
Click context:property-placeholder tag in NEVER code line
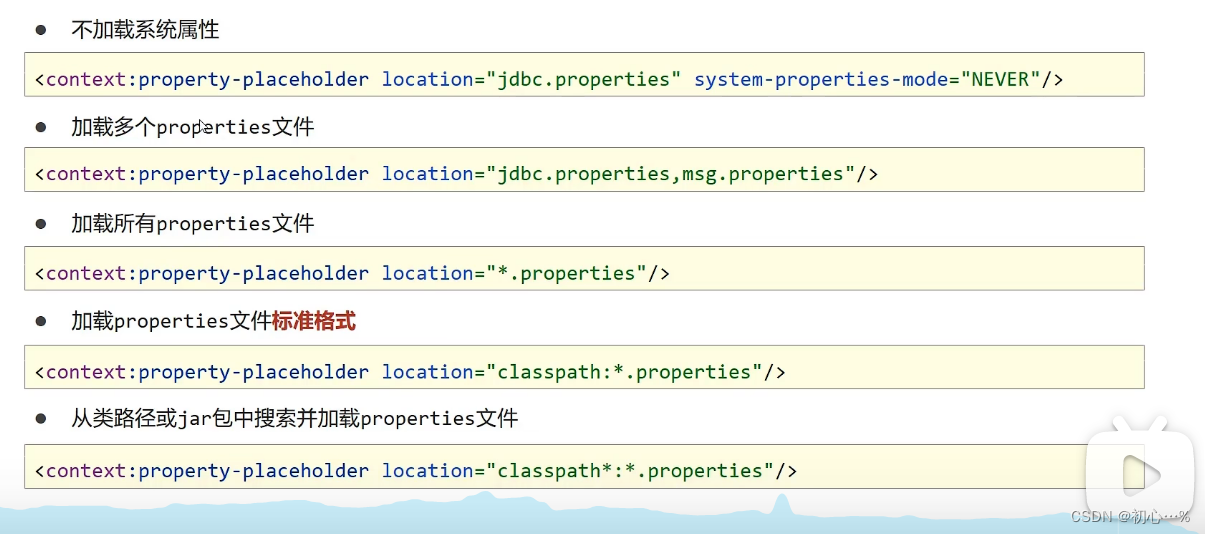[207, 79]
